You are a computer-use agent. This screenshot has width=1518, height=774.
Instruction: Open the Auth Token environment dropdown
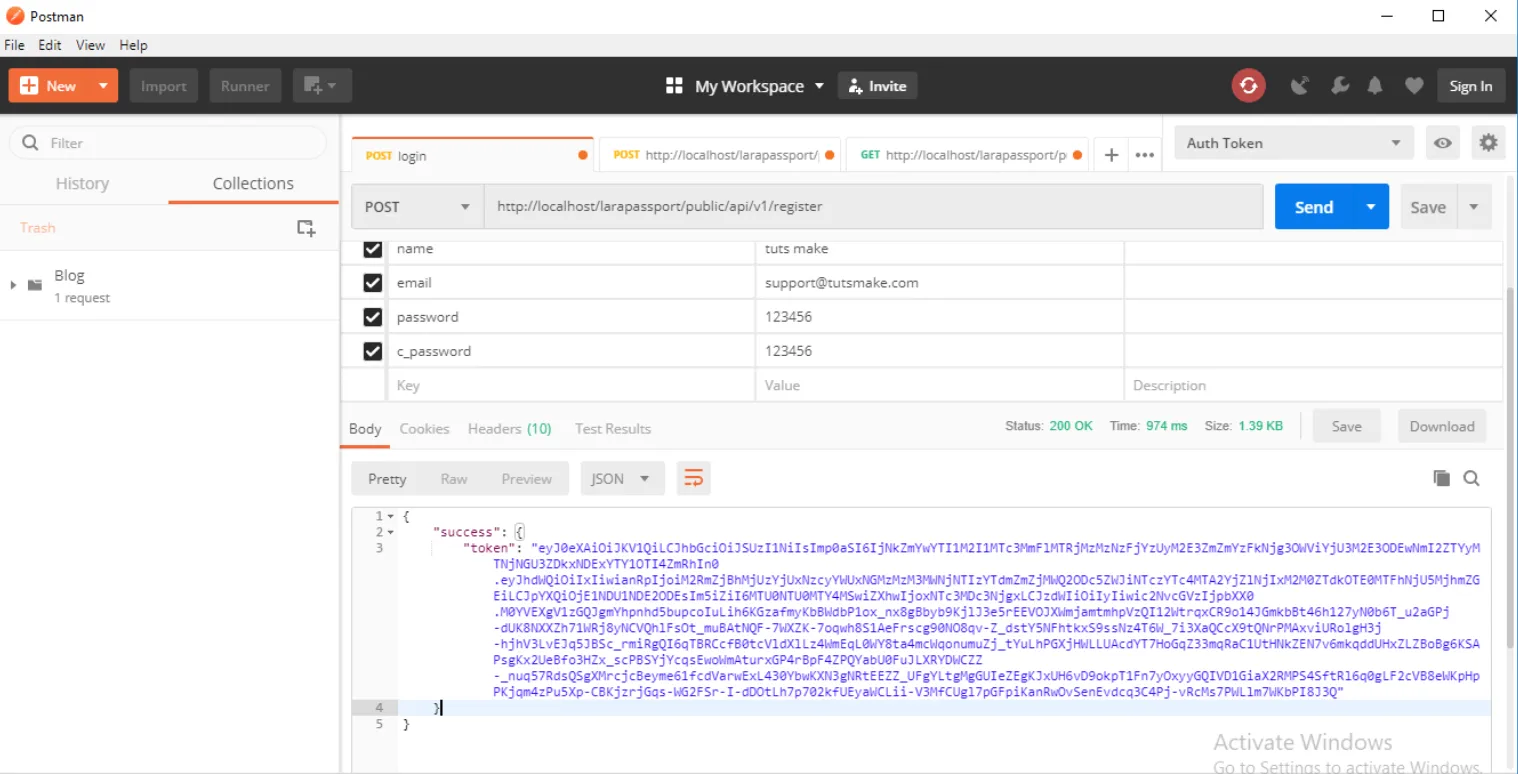pos(1294,143)
